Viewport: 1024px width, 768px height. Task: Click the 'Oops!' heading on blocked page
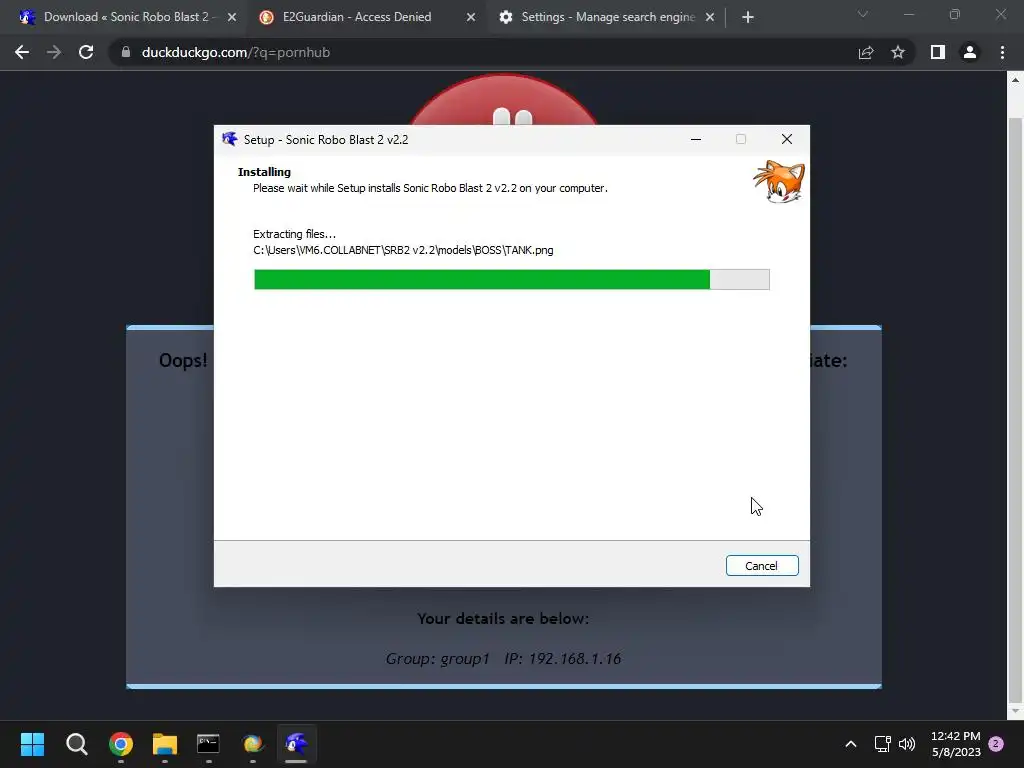click(183, 360)
